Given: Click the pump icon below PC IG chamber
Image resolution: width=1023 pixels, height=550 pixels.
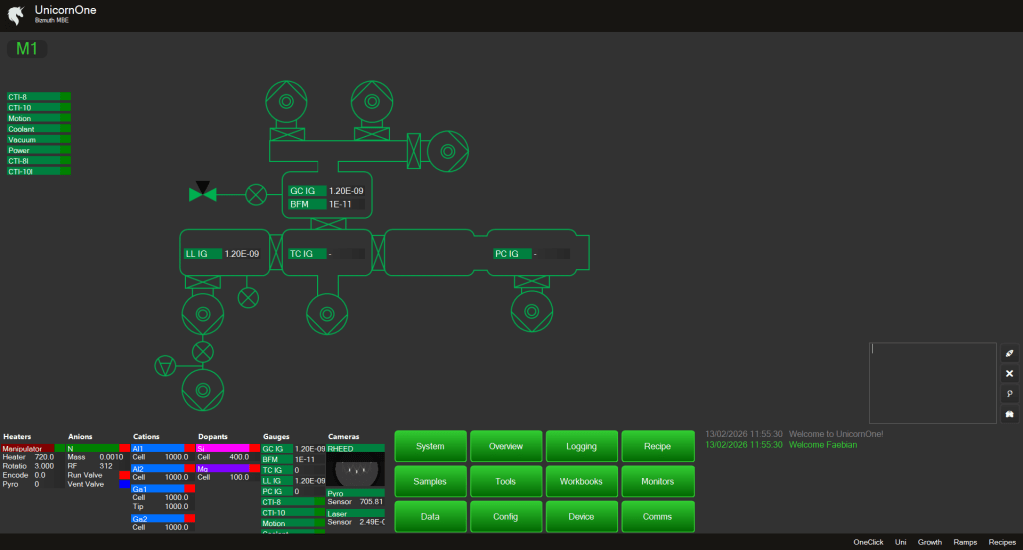Looking at the screenshot, I should pyautogui.click(x=531, y=312).
